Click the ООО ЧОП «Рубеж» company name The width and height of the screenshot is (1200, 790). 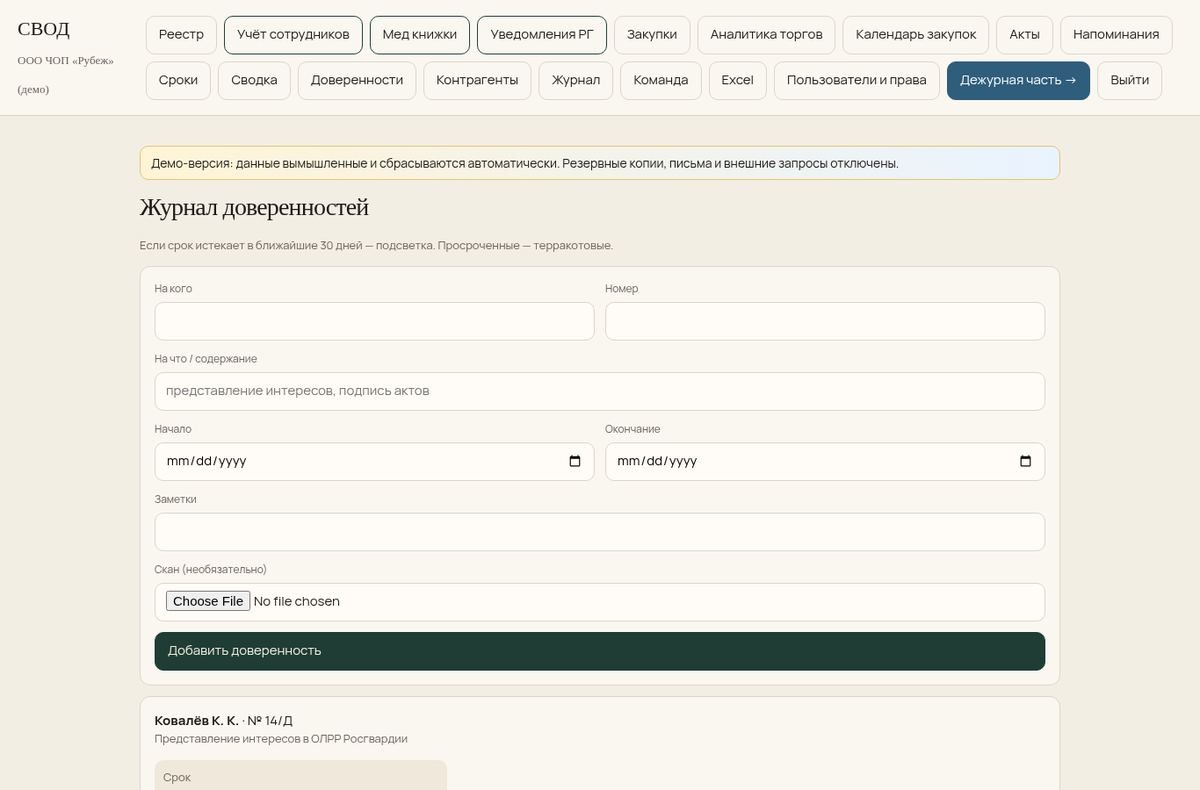point(66,60)
